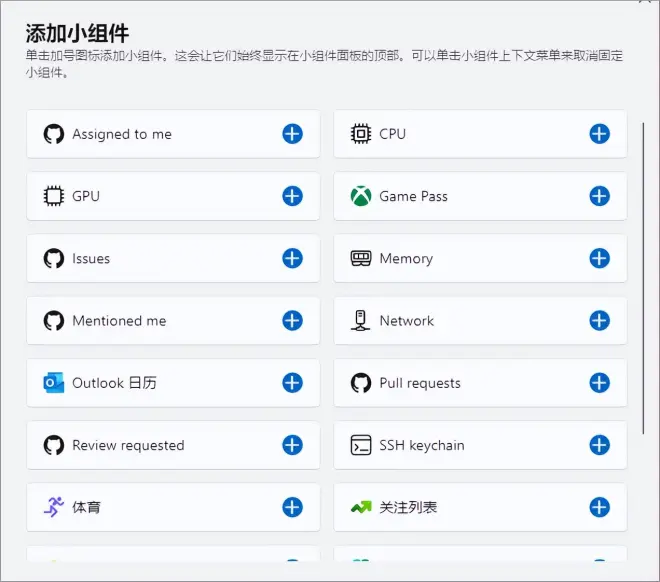Select the SSH keychain label

point(422,446)
